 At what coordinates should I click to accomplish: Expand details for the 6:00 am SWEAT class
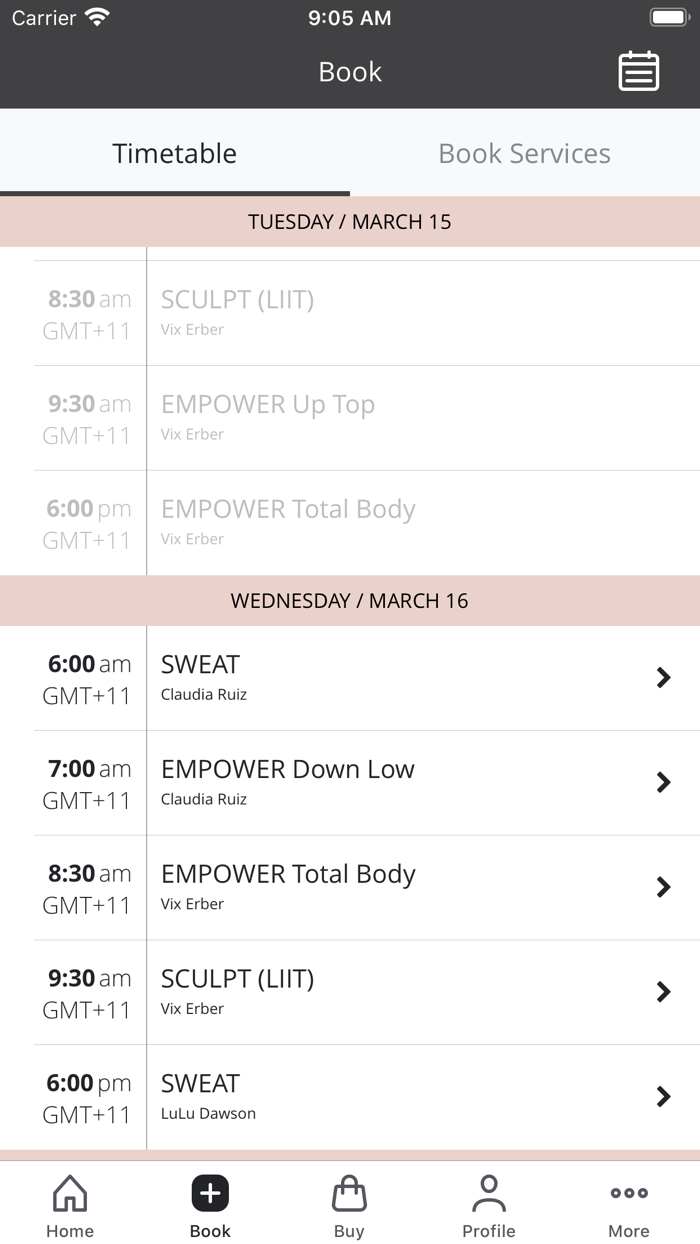click(350, 678)
